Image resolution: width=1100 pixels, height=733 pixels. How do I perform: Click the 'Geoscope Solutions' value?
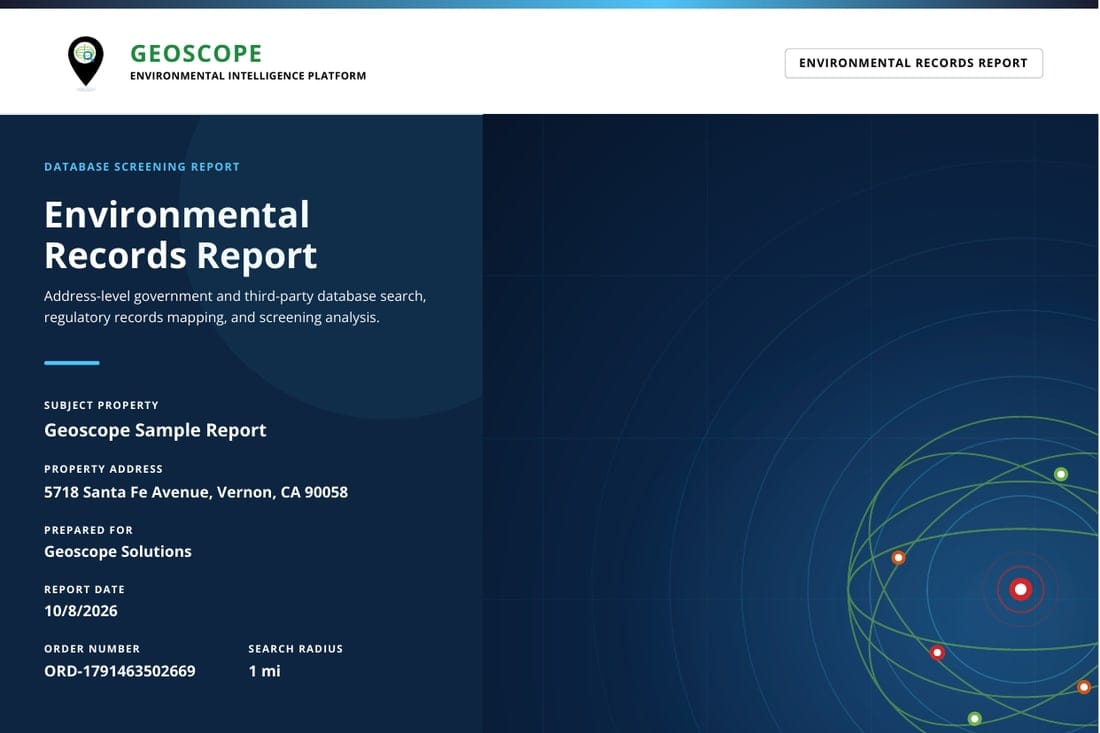(x=118, y=551)
